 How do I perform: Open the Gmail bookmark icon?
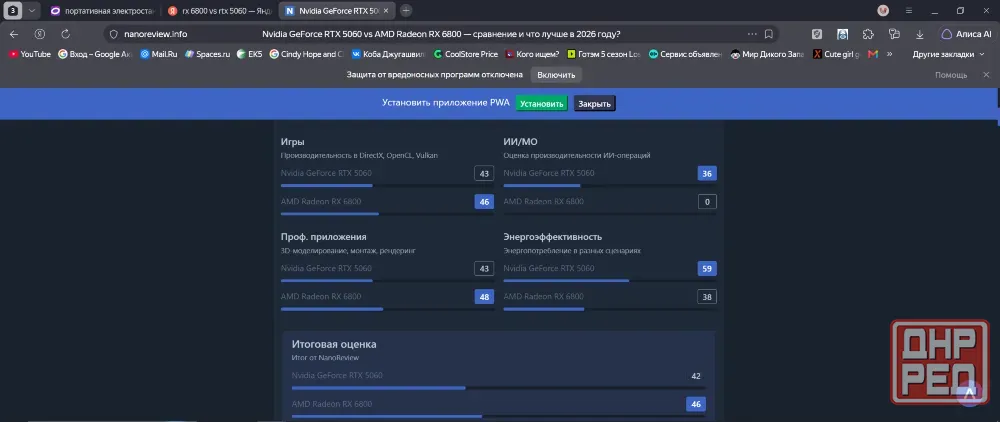(x=873, y=54)
